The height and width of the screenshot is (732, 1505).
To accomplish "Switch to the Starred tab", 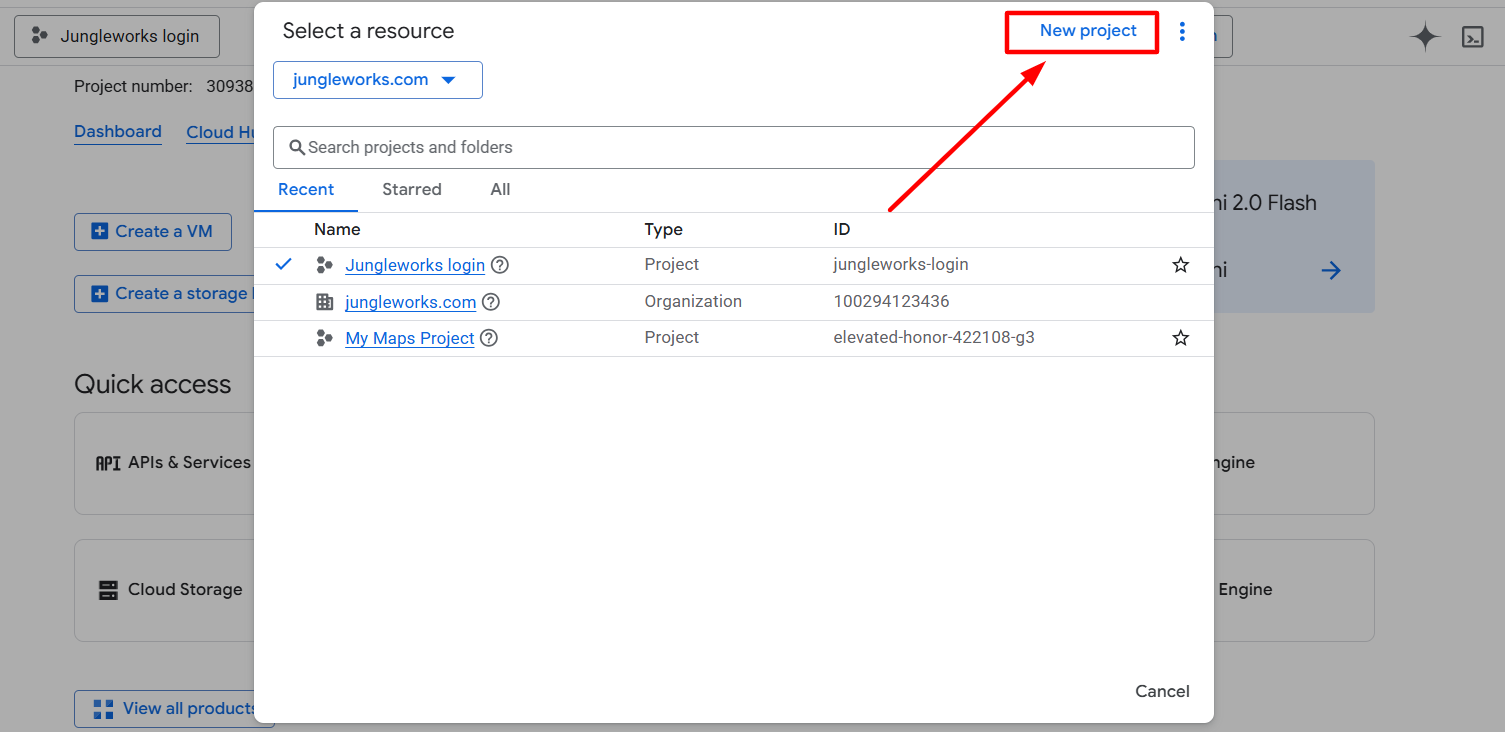I will (x=412, y=189).
